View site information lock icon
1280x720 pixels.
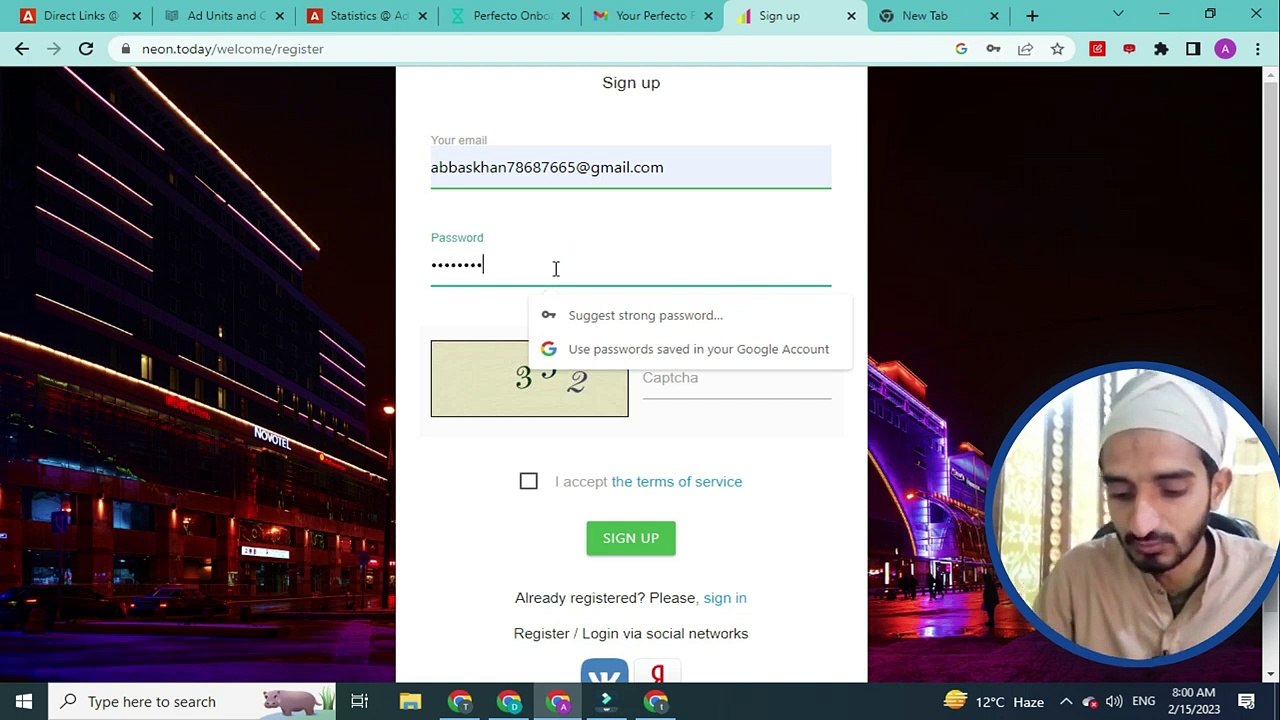pyautogui.click(x=124, y=49)
